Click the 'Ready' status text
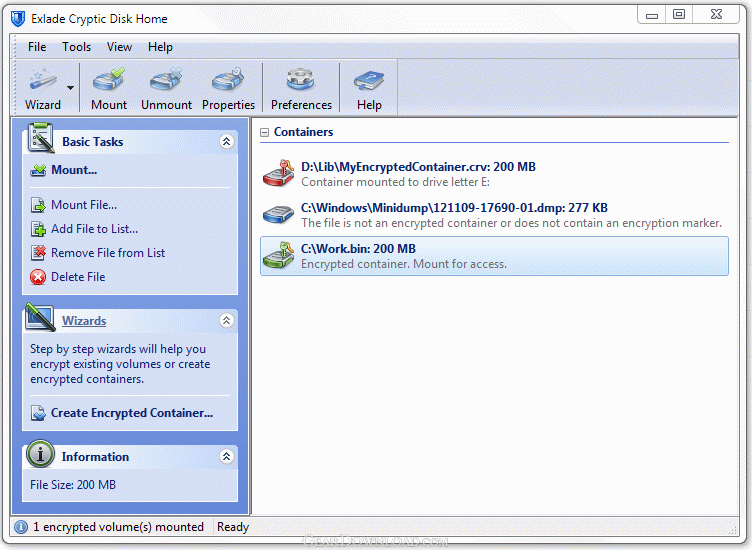Viewport: 752px width, 550px height. (233, 527)
